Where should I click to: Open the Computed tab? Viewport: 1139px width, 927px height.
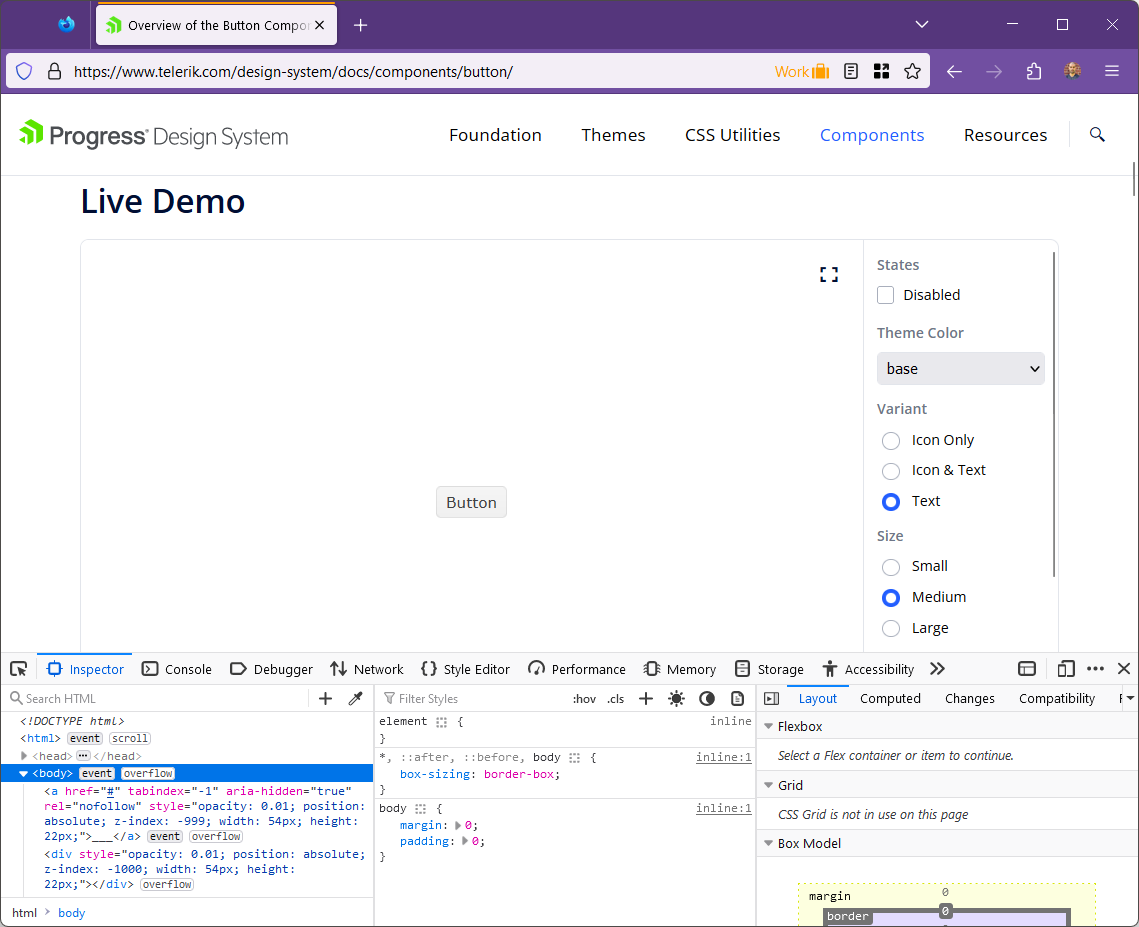click(890, 699)
